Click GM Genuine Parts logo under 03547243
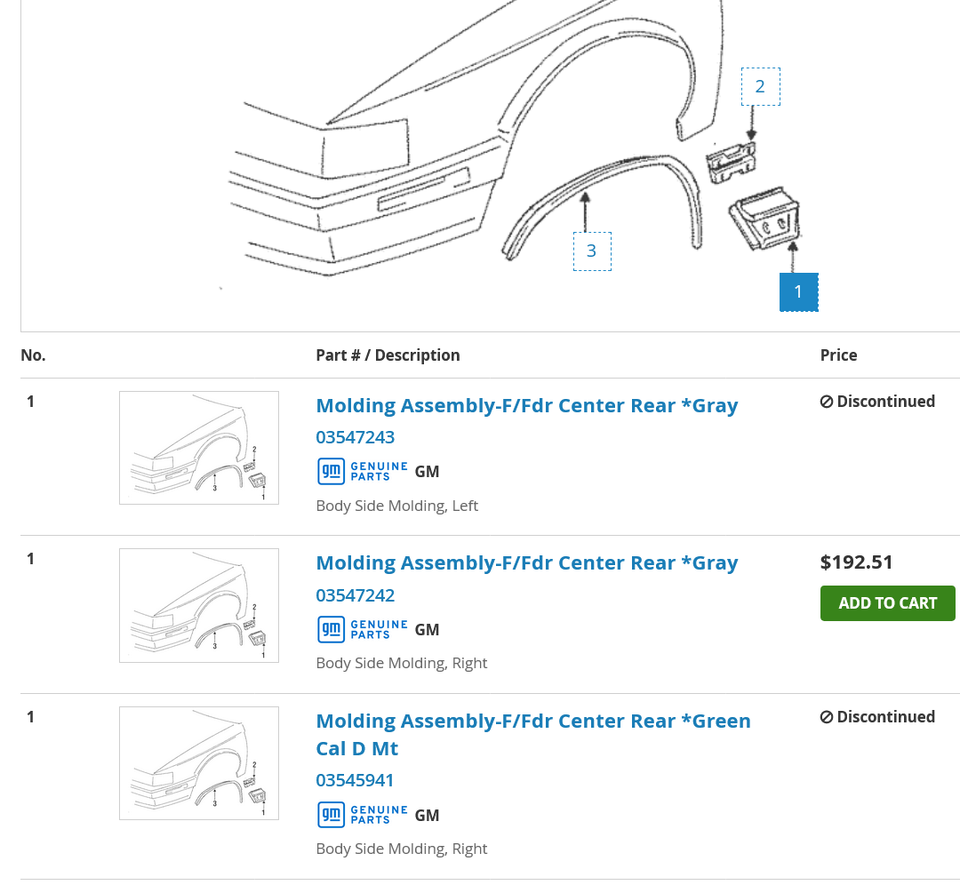960x885 pixels. [362, 471]
